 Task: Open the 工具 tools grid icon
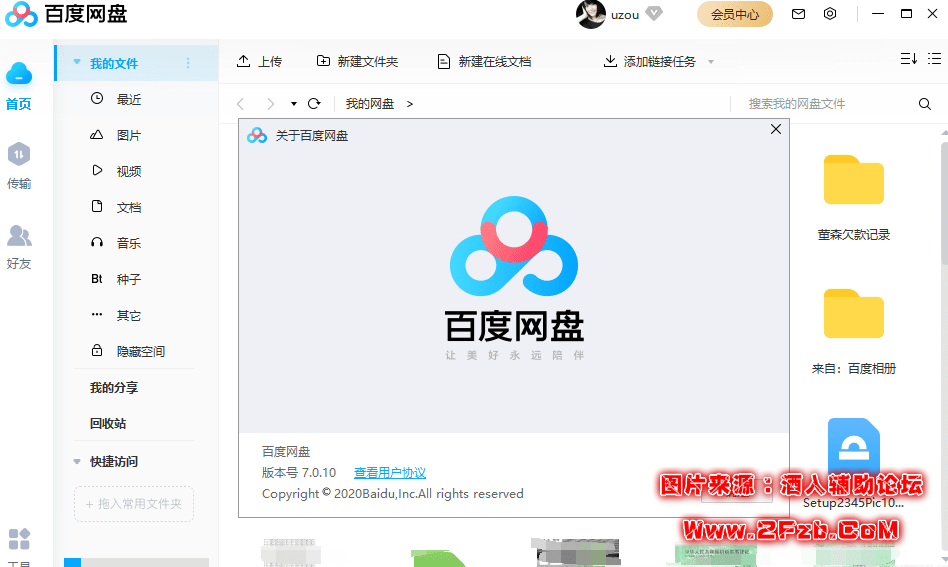point(19,539)
